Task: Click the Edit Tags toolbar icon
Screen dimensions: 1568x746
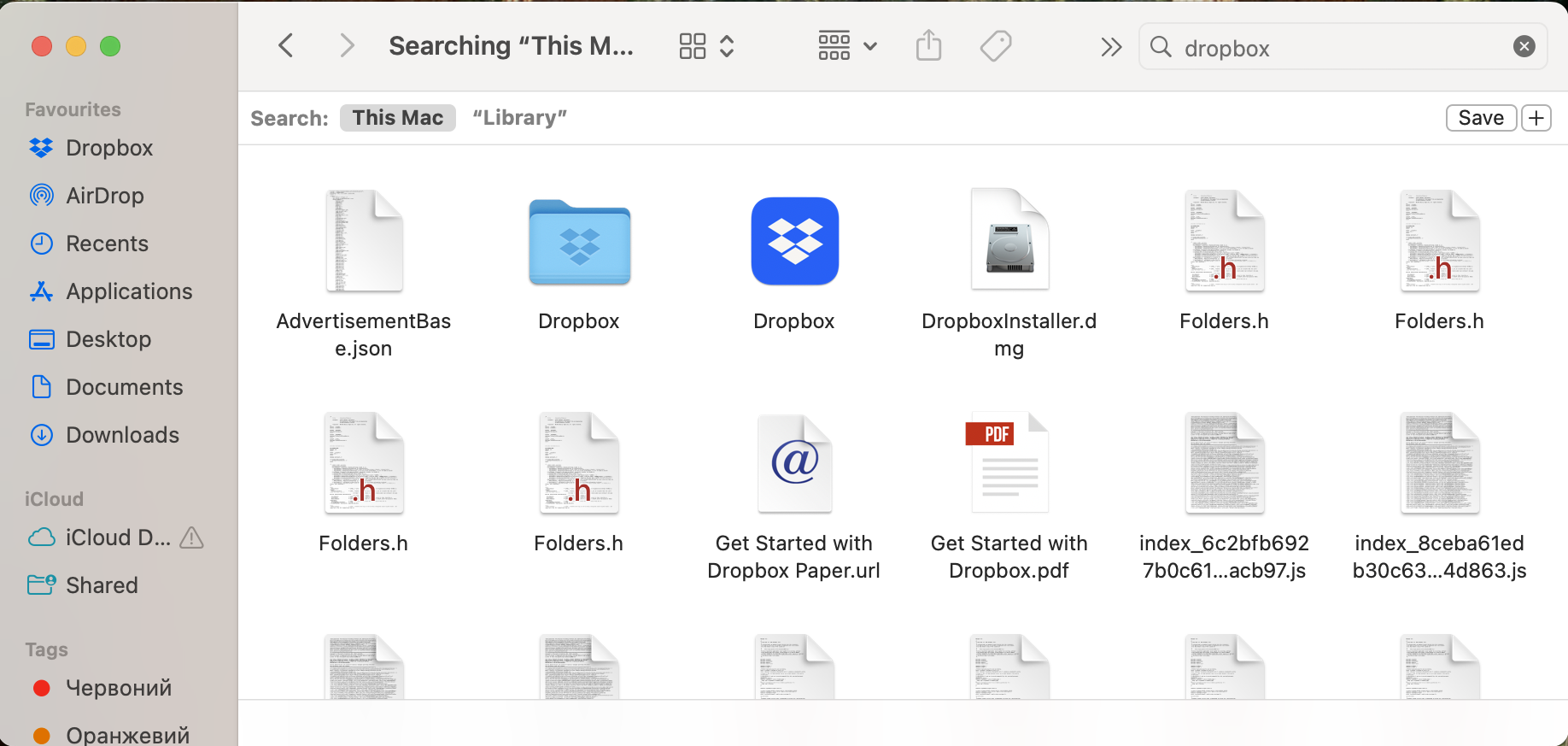Action: (x=996, y=46)
